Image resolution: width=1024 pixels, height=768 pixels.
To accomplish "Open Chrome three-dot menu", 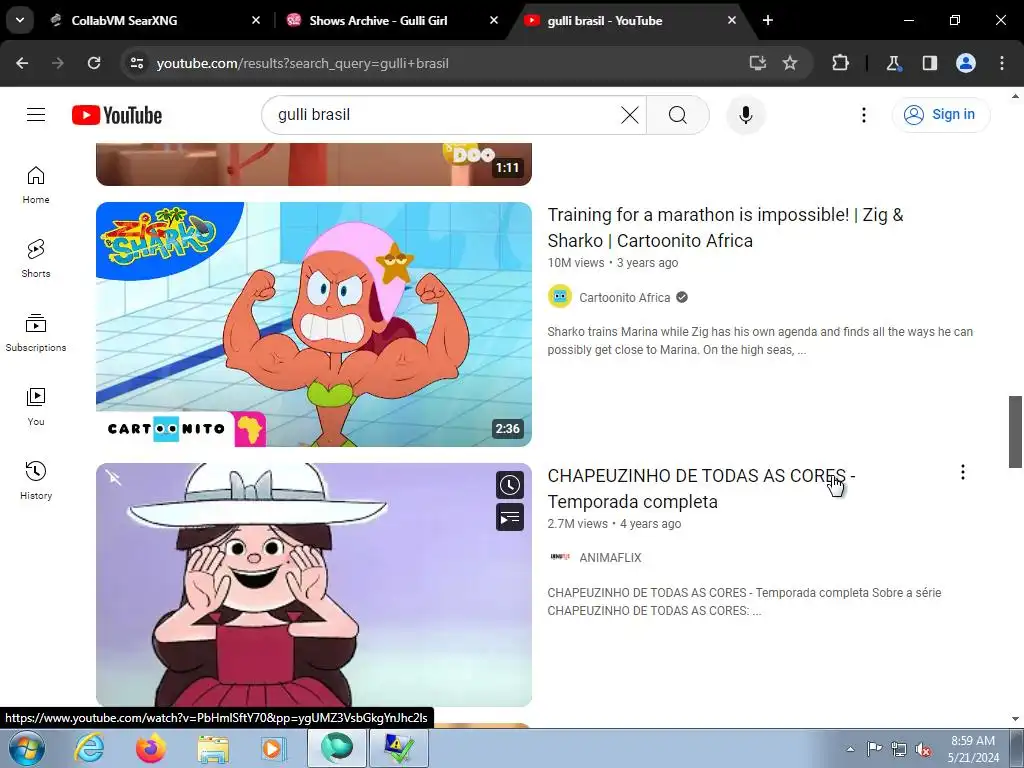I will pyautogui.click(x=1002, y=63).
